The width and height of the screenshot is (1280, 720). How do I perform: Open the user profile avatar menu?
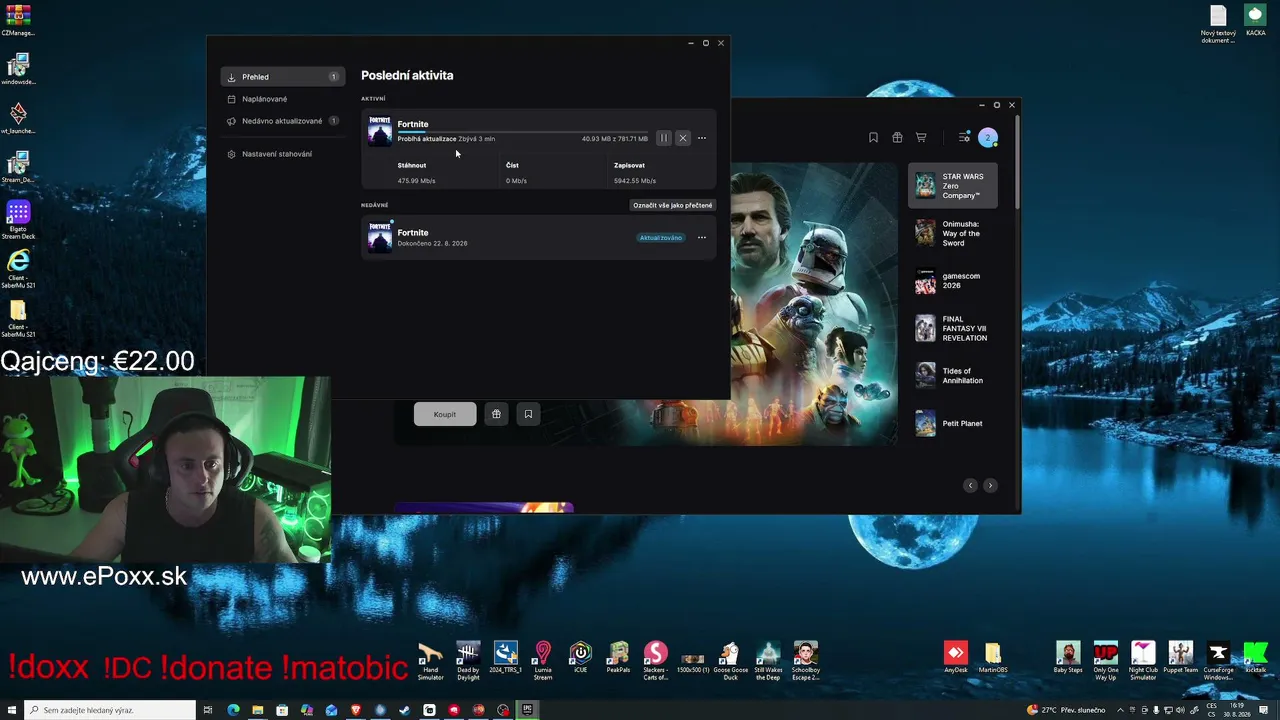click(988, 138)
